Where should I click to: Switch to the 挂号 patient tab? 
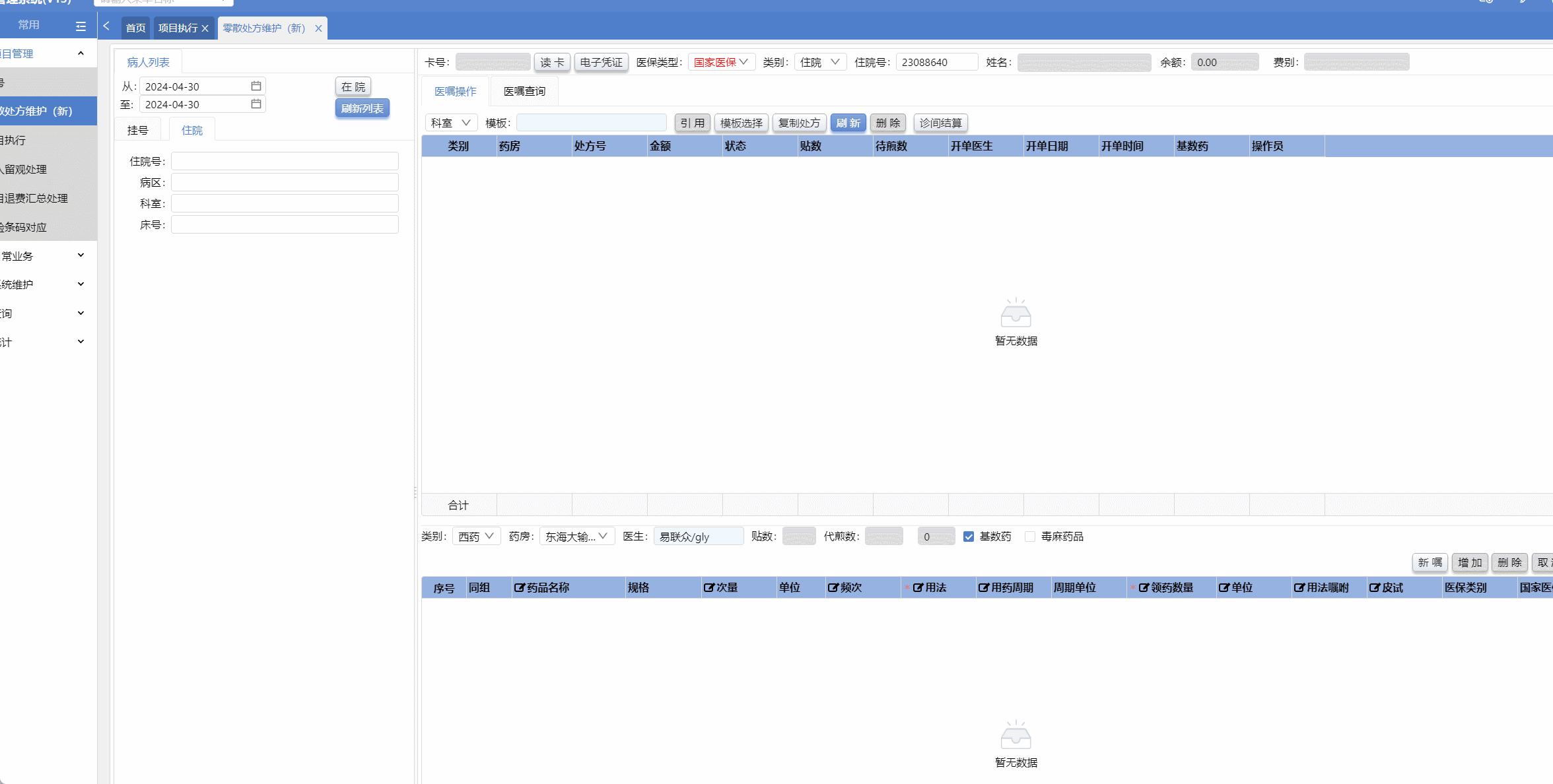point(137,131)
